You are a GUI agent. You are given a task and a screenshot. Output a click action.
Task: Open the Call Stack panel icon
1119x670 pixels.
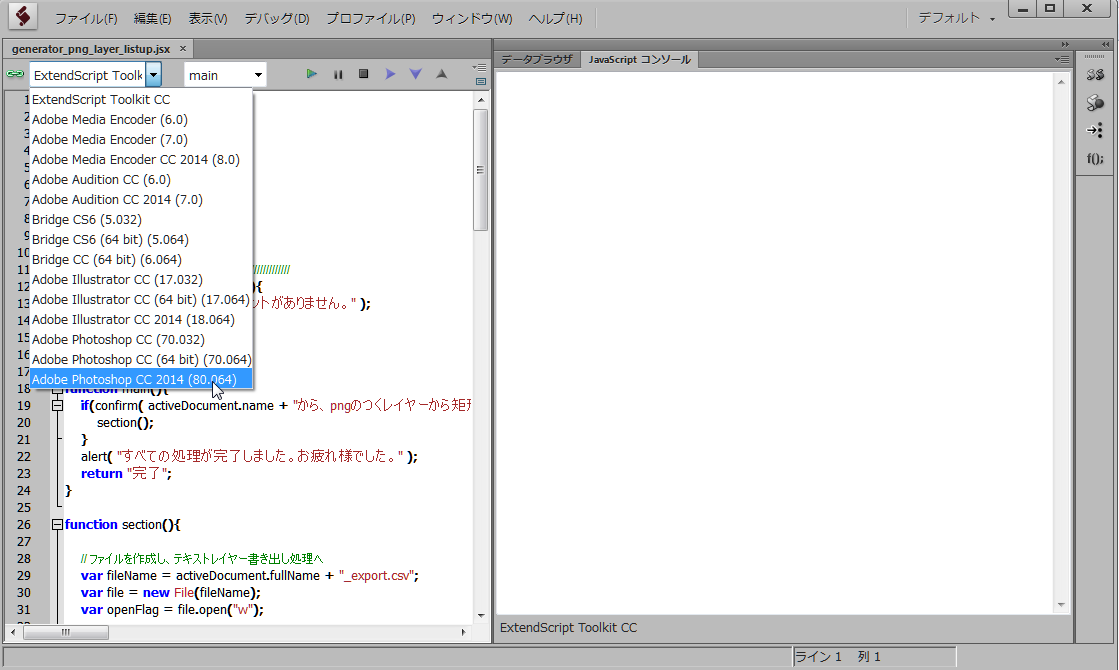[1095, 130]
